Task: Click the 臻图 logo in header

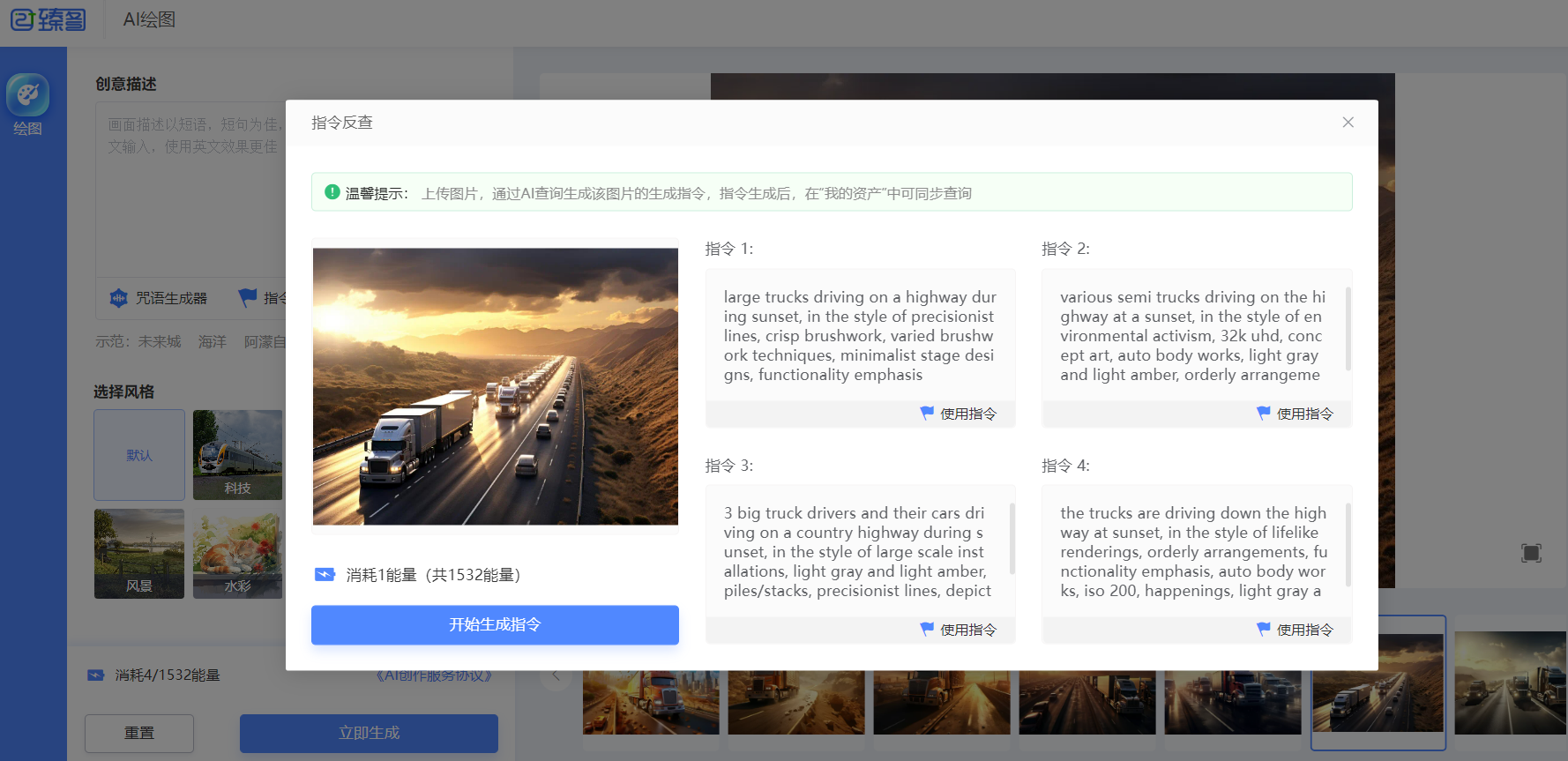Action: tap(49, 19)
